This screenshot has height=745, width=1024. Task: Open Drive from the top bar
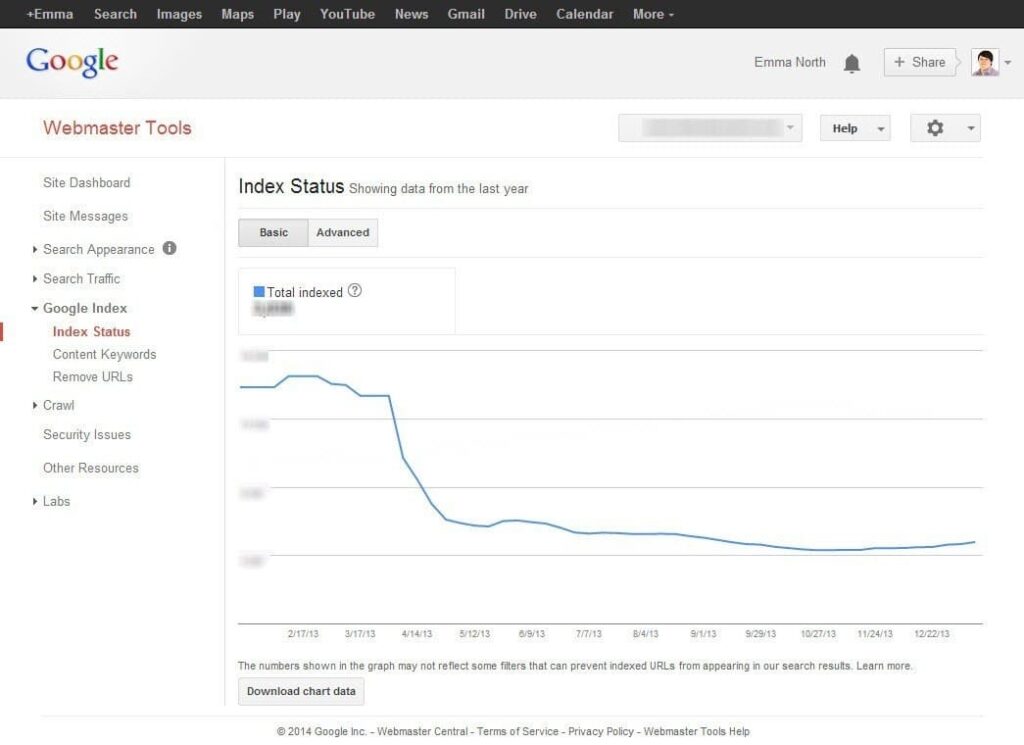click(x=520, y=14)
